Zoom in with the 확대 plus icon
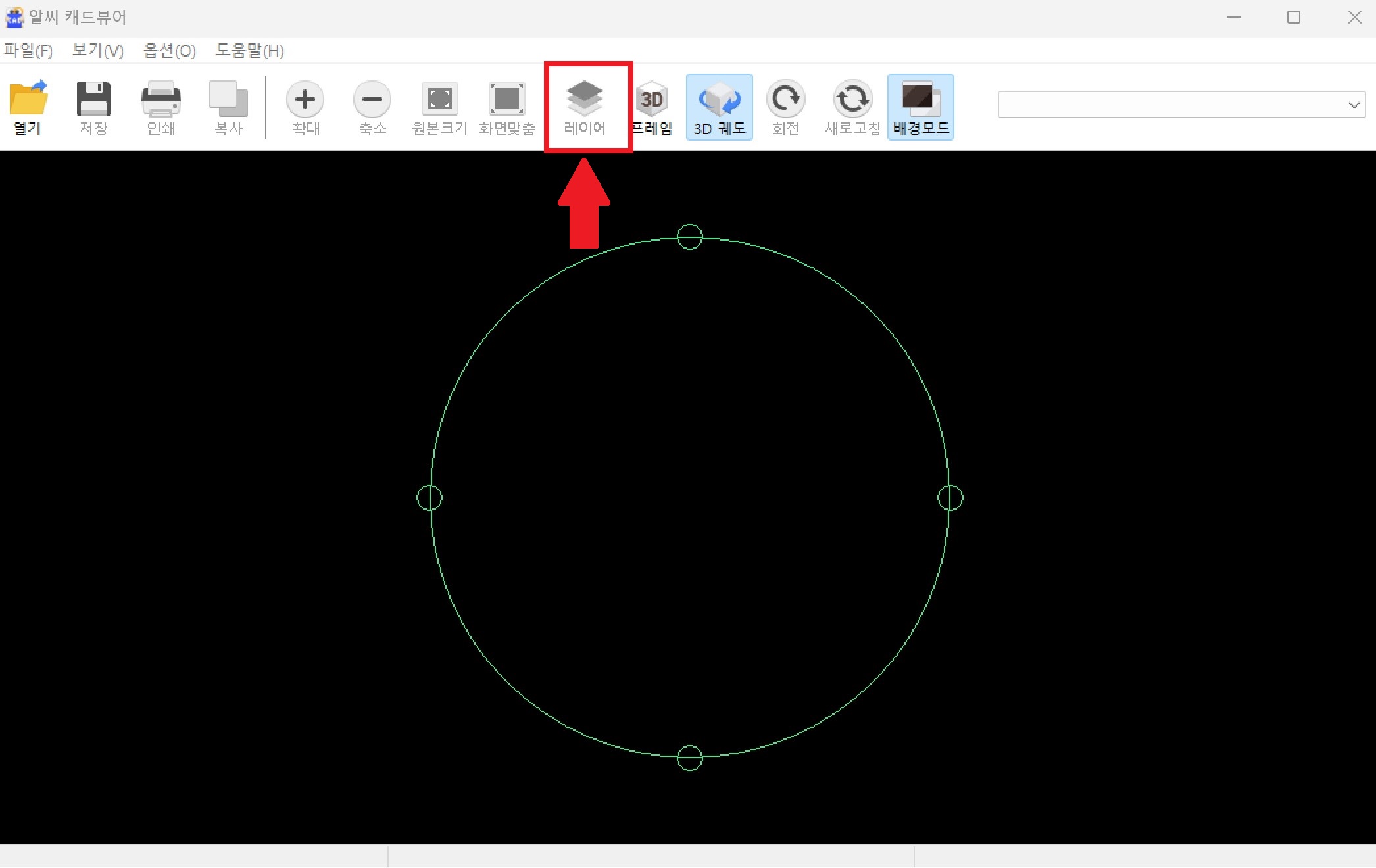Screen dimensions: 1376x868 coord(305,107)
